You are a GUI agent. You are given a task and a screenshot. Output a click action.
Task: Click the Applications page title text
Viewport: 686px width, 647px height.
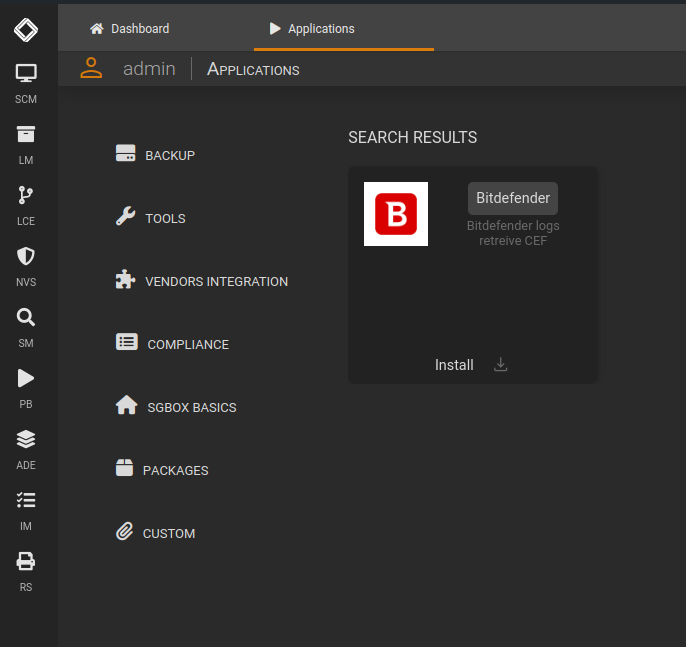click(x=253, y=69)
